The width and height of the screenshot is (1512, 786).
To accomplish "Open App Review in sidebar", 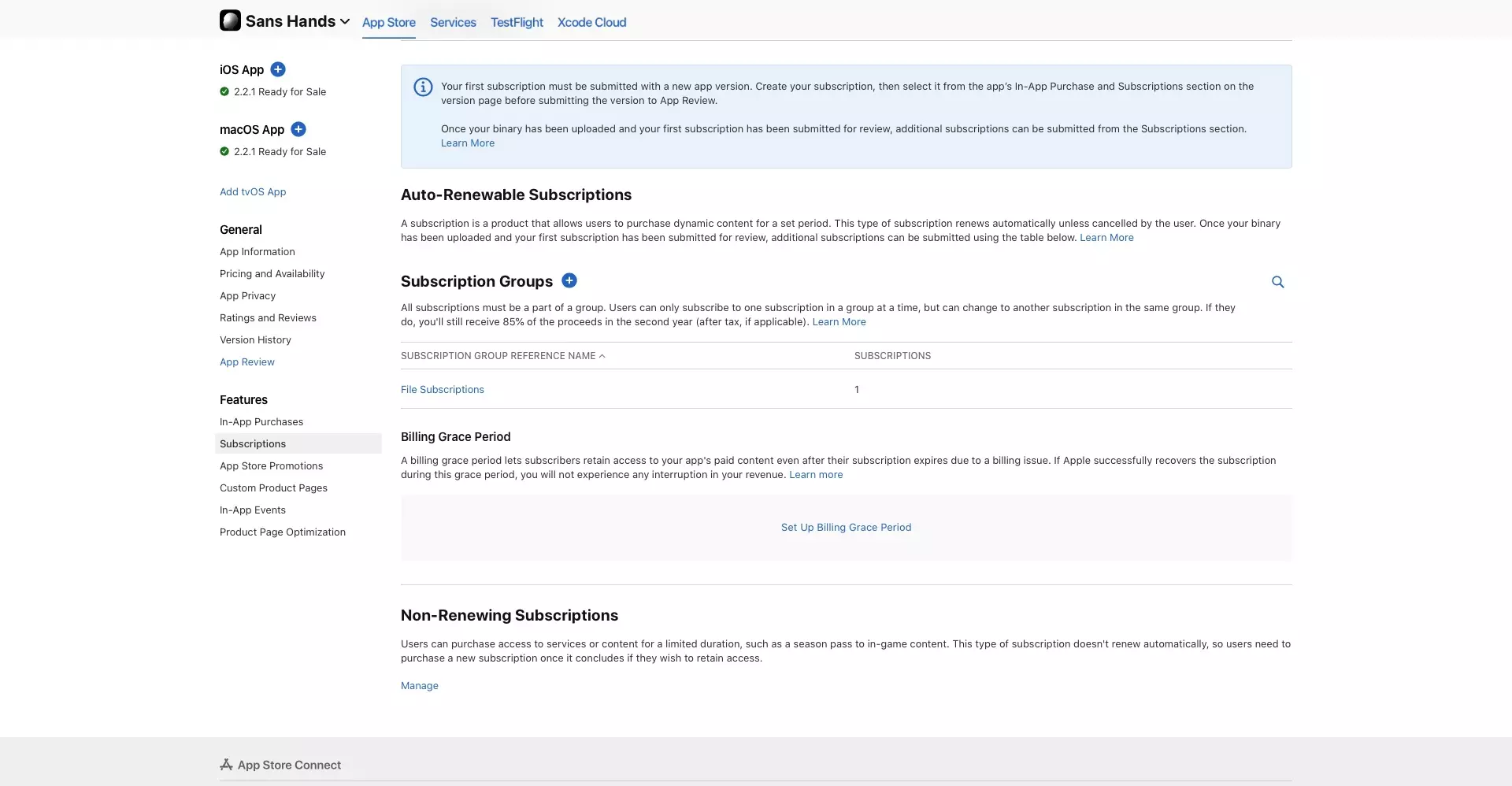I will click(x=247, y=361).
